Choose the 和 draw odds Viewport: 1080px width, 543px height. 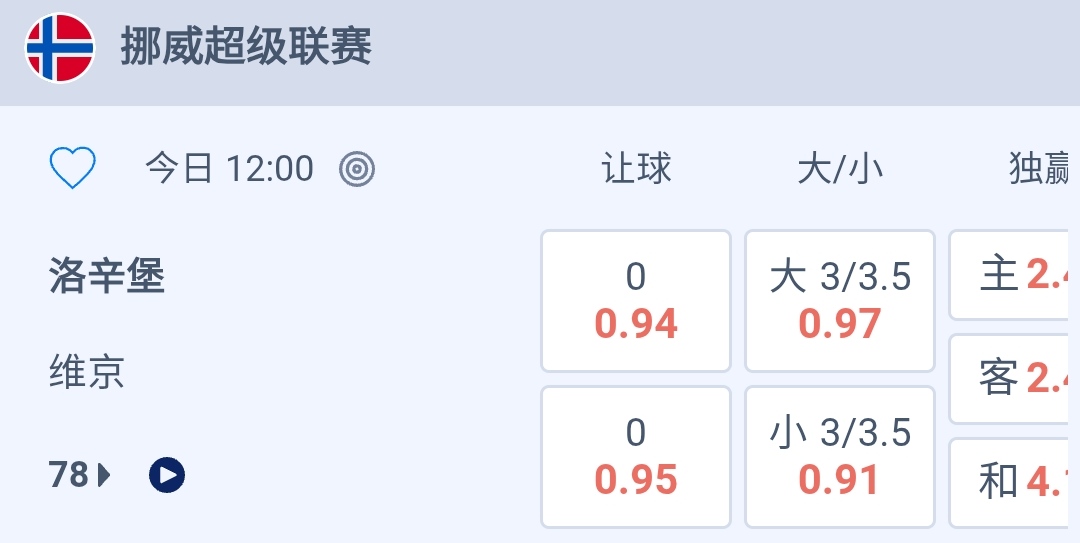click(1015, 482)
